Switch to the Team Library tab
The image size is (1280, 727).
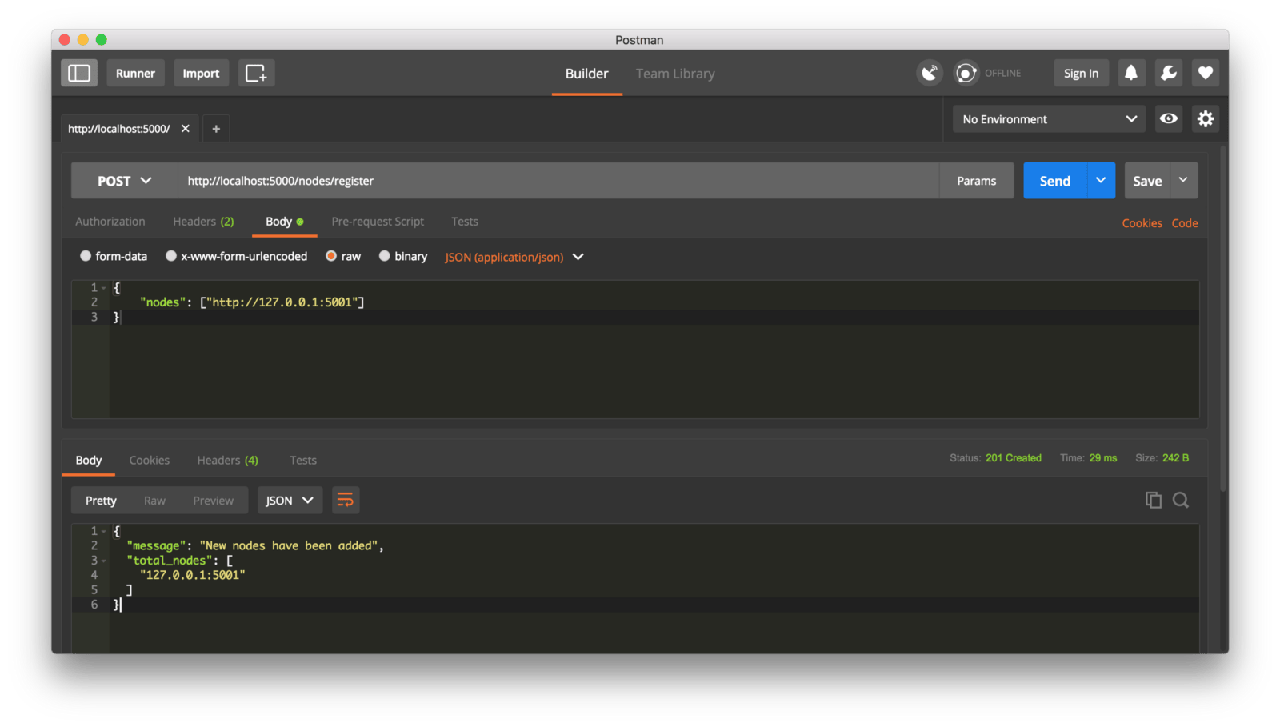[x=675, y=74]
